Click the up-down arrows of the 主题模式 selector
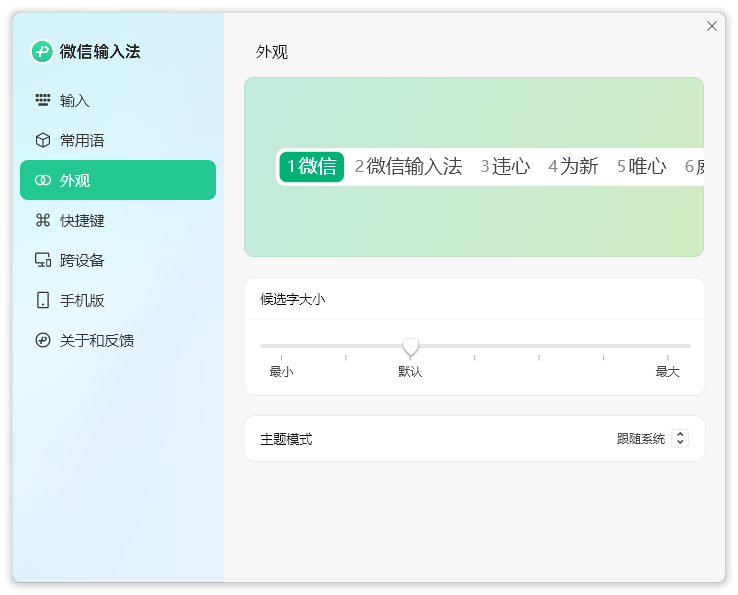 click(681, 439)
